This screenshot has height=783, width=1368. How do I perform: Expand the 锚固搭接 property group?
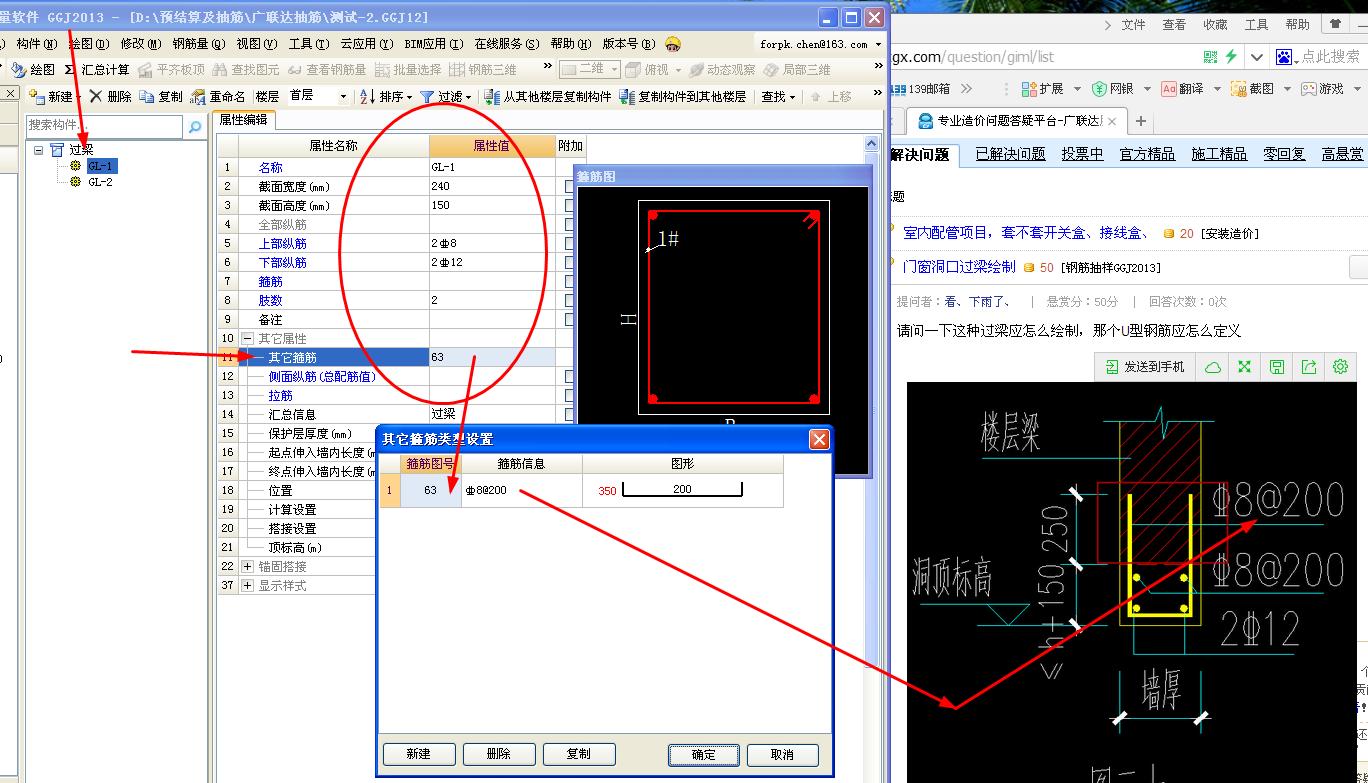pos(248,566)
